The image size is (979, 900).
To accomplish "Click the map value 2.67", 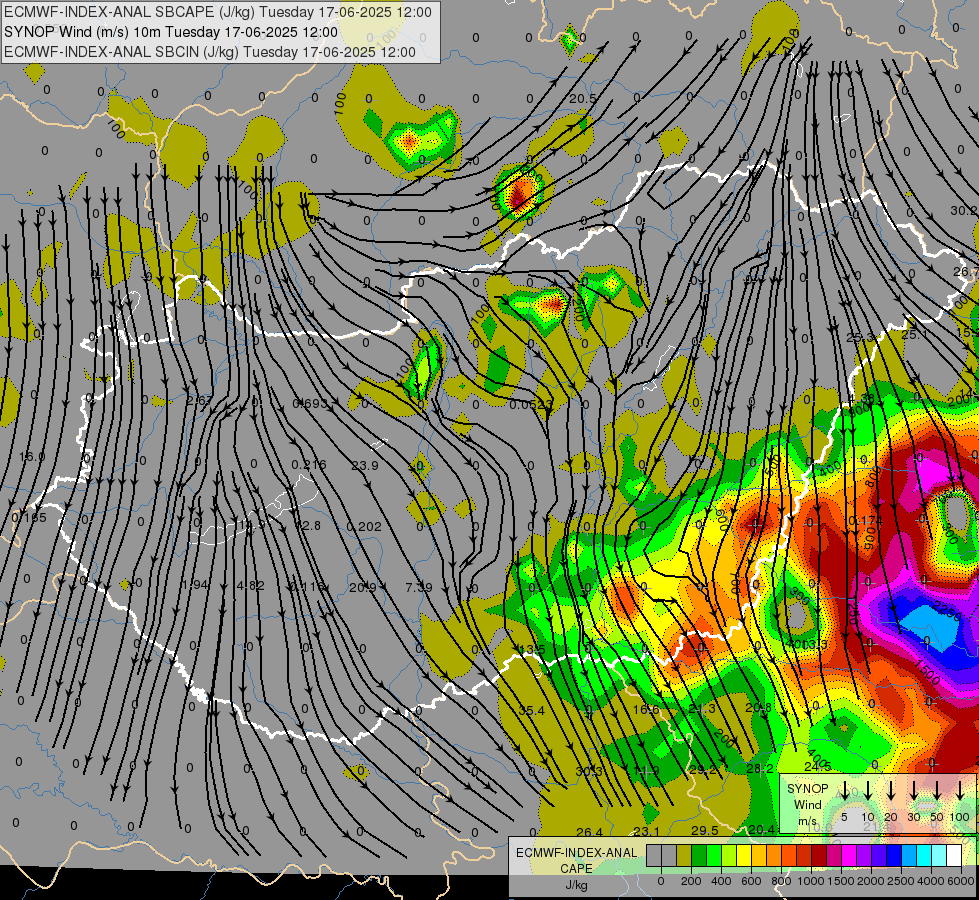I will [199, 400].
